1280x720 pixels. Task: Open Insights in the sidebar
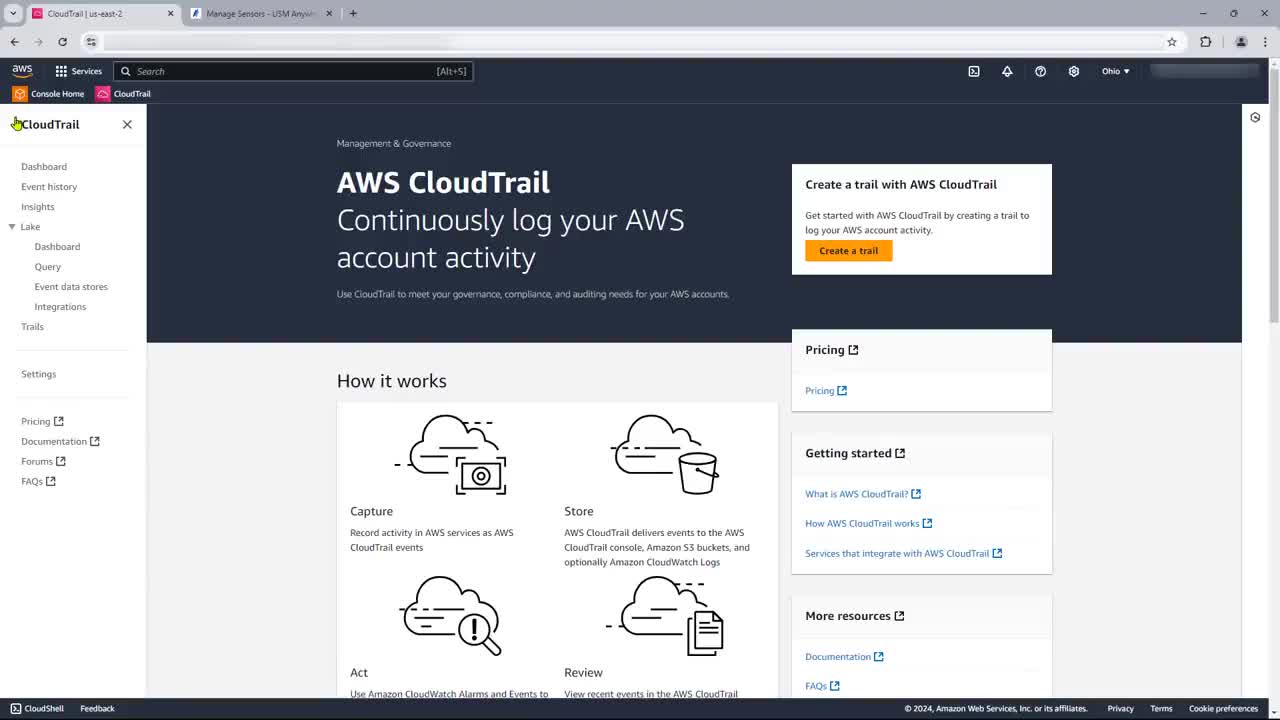(38, 207)
